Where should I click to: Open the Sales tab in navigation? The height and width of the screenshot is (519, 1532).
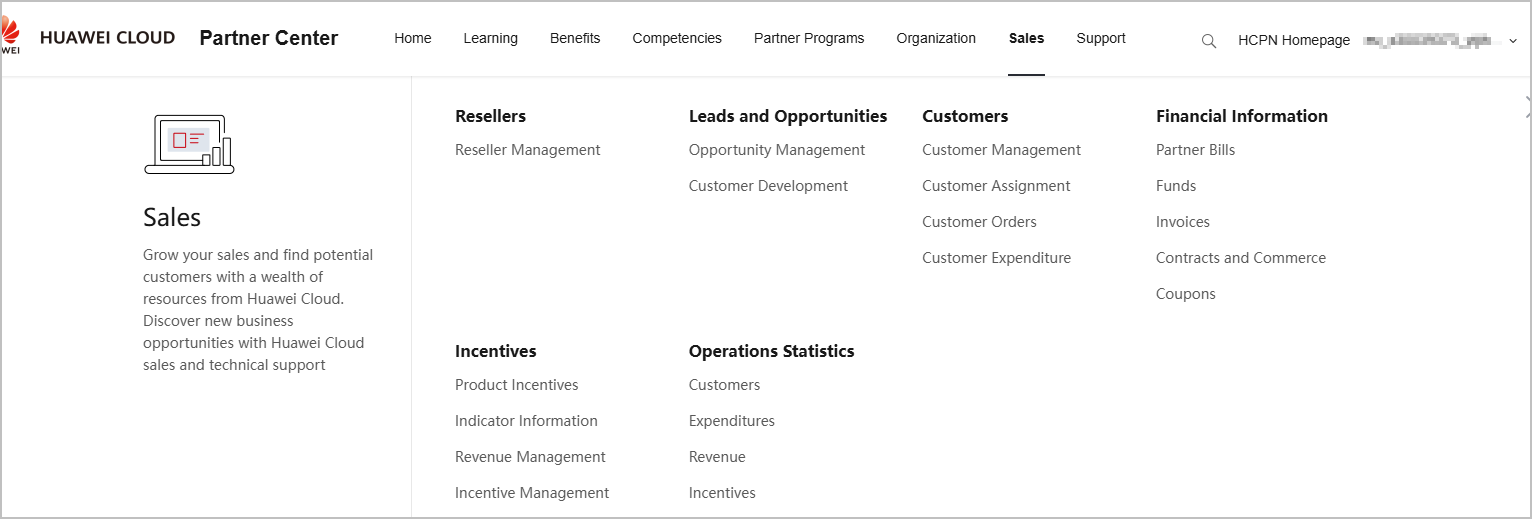click(x=1026, y=38)
